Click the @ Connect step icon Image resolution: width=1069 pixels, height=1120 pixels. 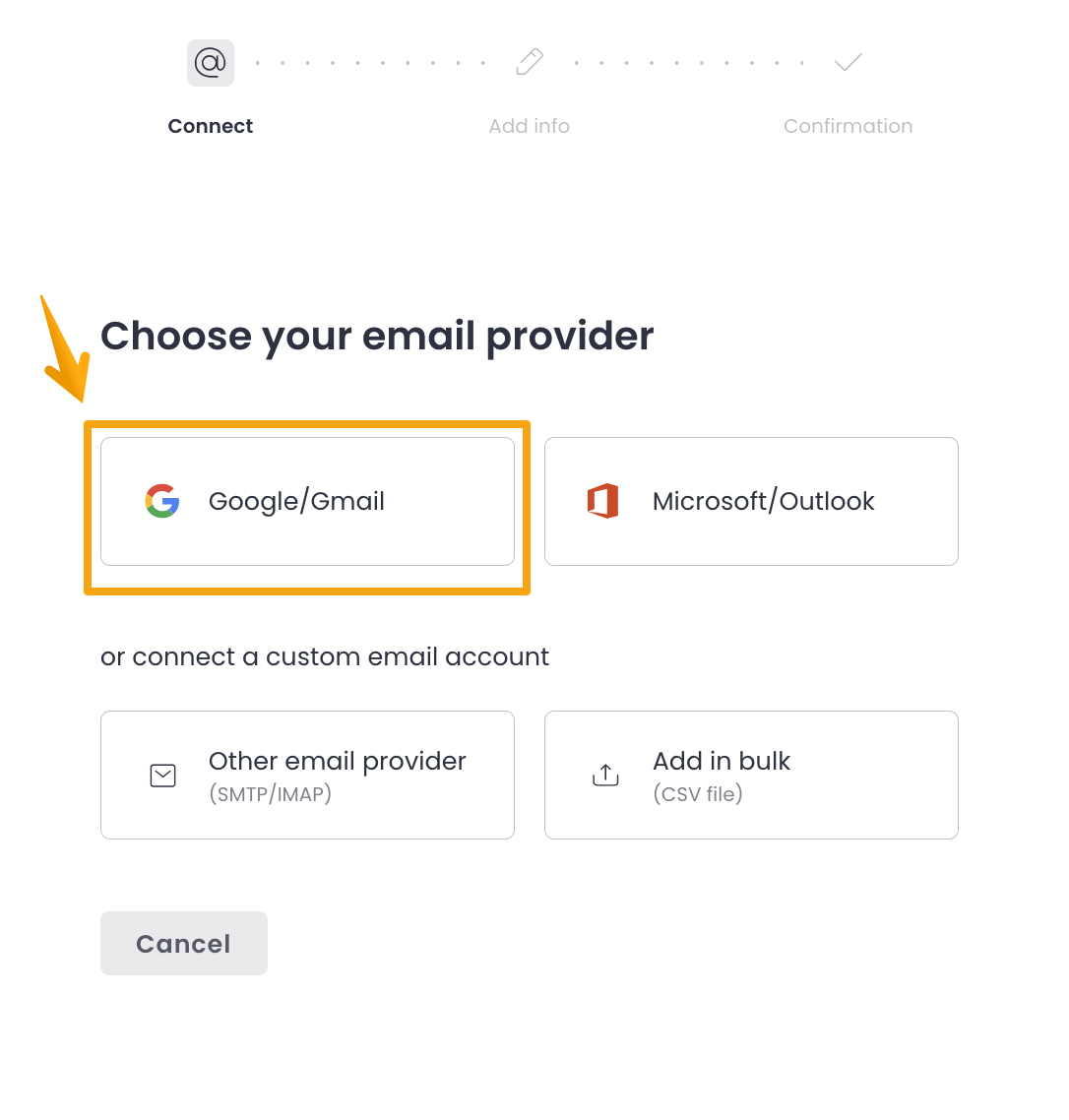210,63
